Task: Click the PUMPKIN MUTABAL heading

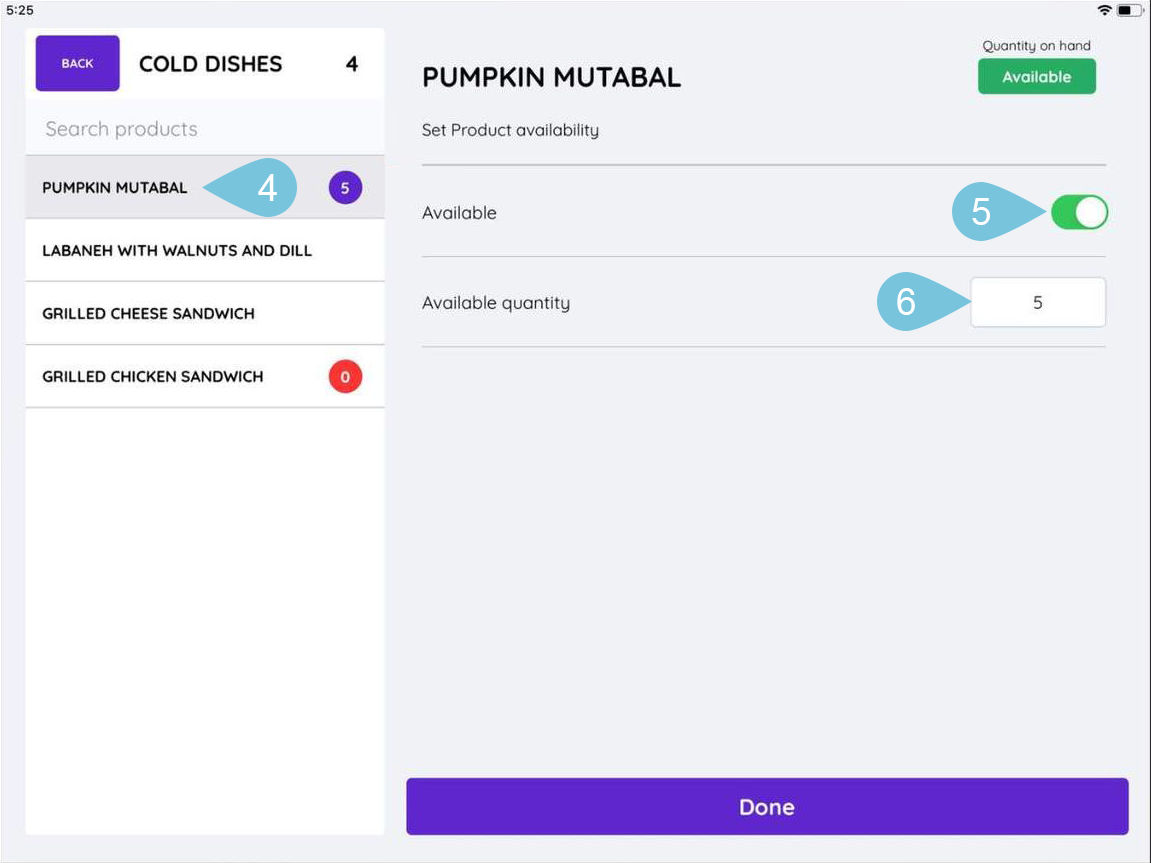Action: [x=551, y=77]
